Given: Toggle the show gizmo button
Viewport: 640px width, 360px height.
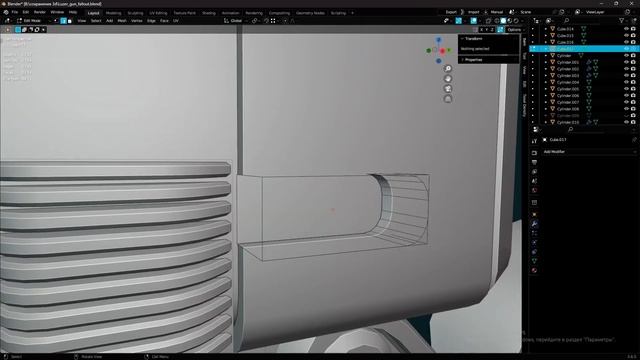Looking at the screenshot, I should (458, 21).
